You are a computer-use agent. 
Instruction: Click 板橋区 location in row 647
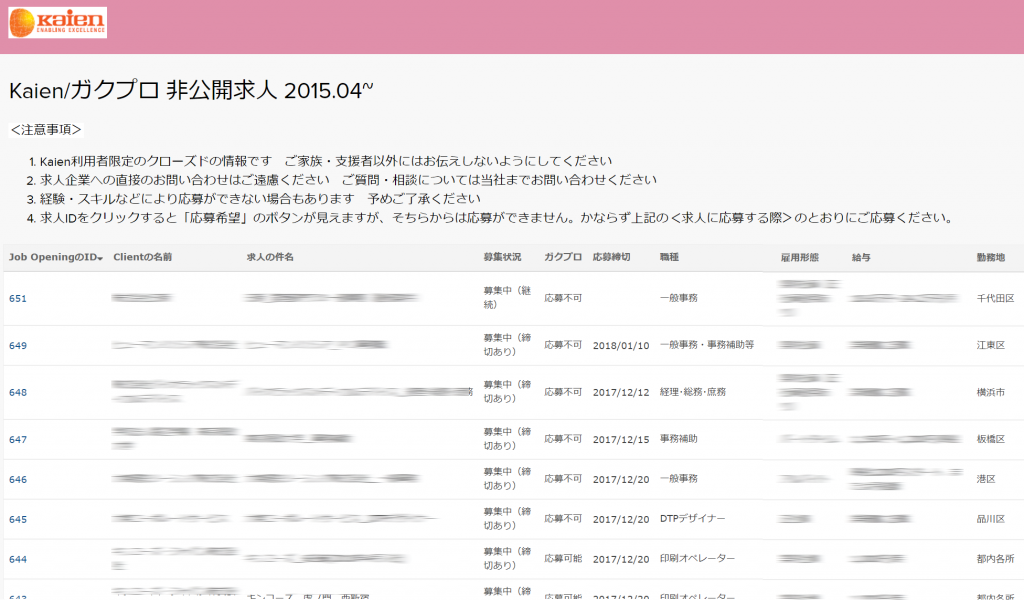(991, 439)
